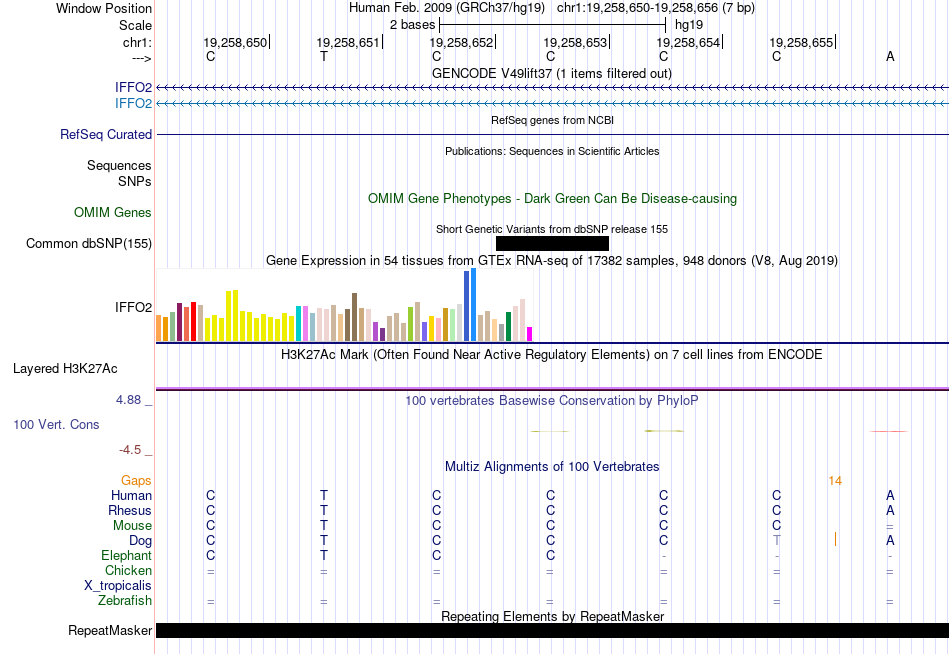
Task: Click the tall blue bars in GTEx chart
Action: (470, 305)
